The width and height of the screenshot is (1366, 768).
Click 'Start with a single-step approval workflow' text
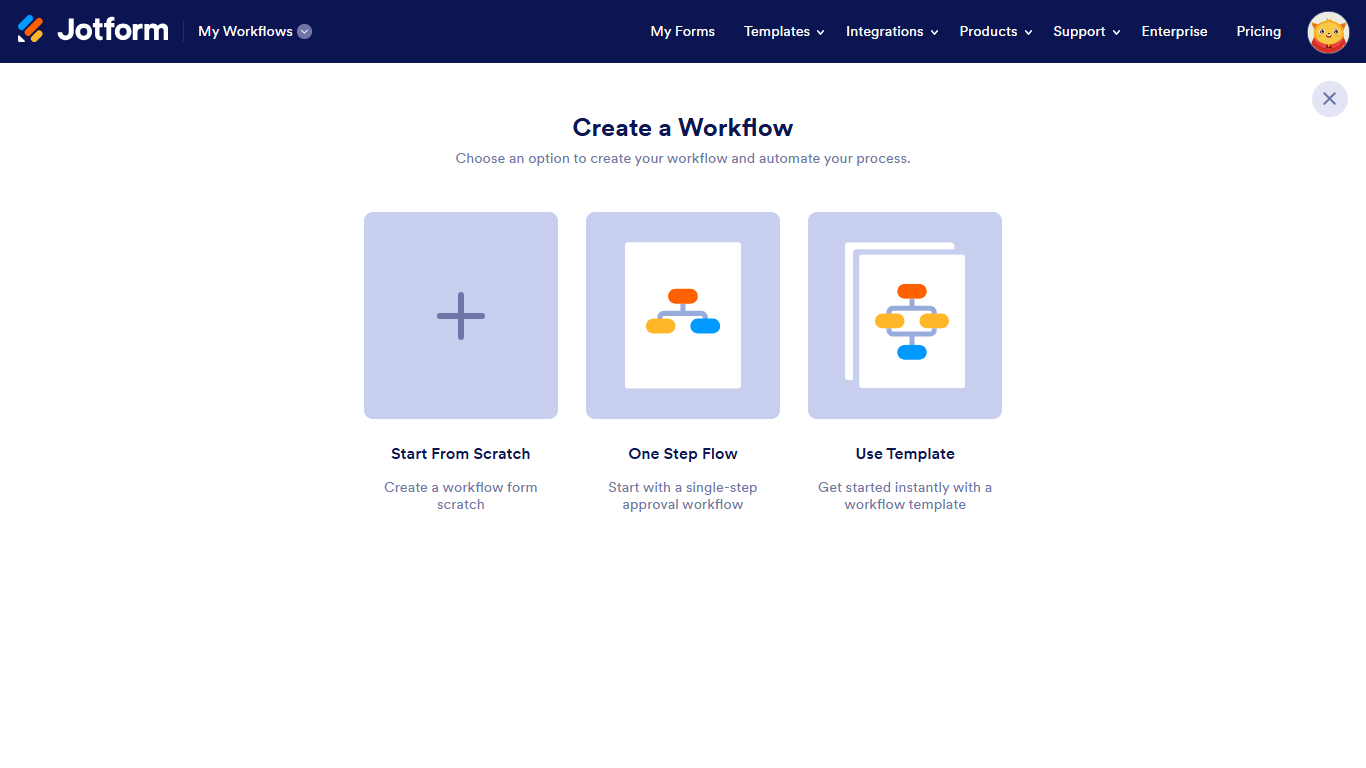pos(683,496)
